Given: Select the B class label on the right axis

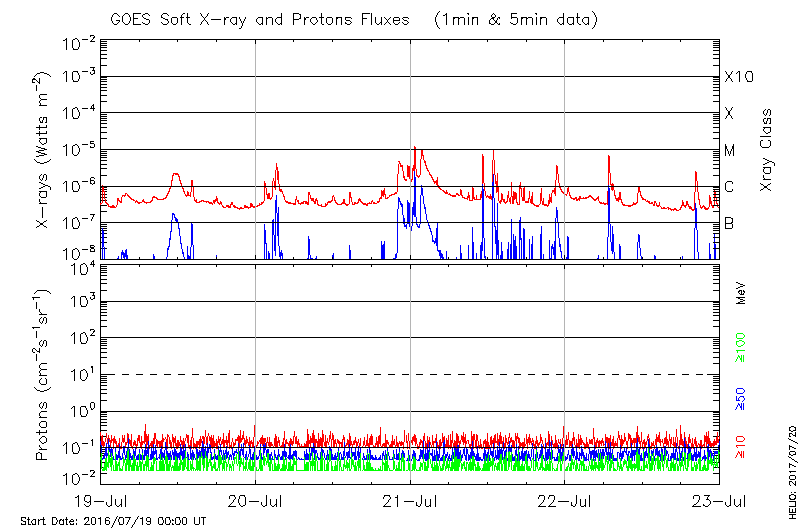Looking at the screenshot, I should tap(729, 223).
